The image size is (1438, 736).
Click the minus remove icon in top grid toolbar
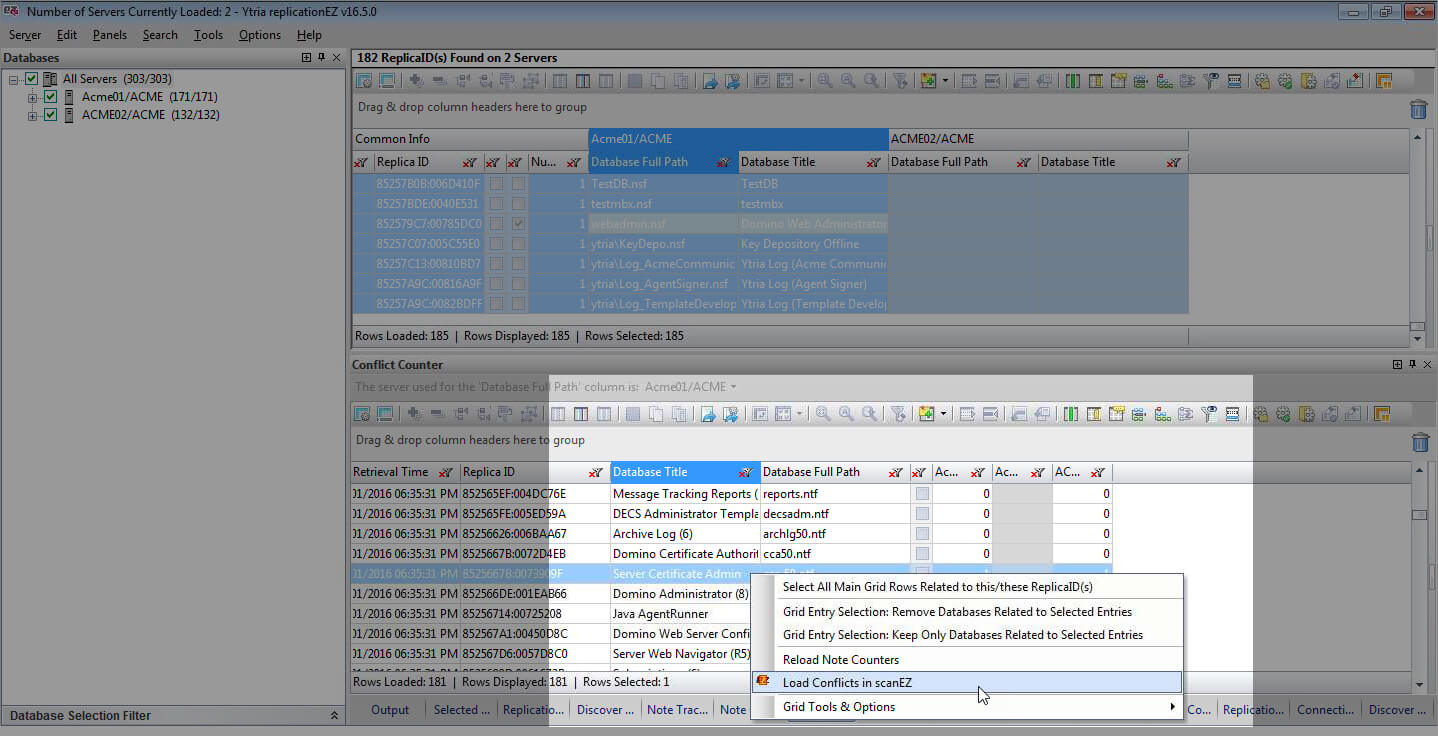pos(438,81)
